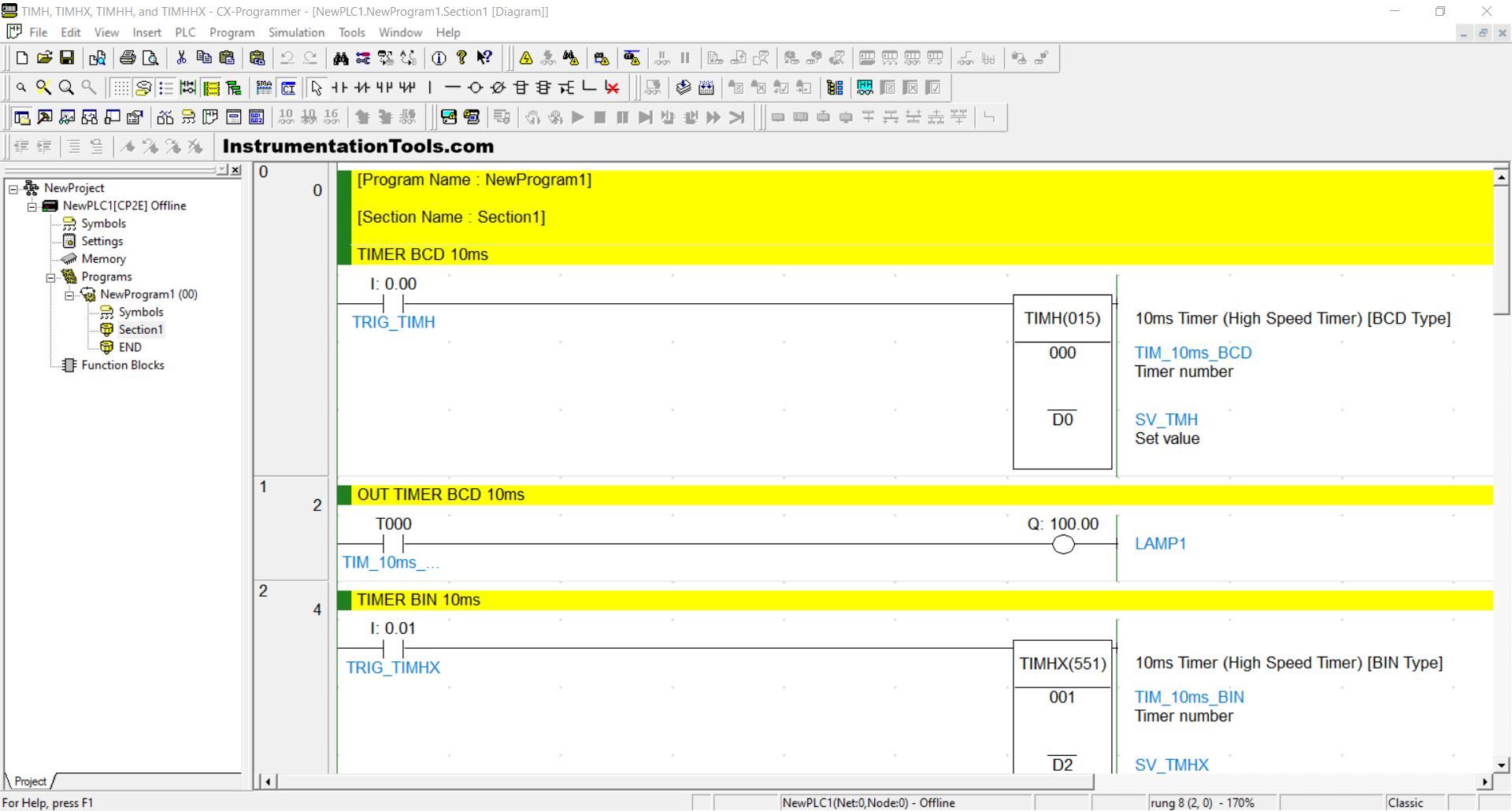Image resolution: width=1512 pixels, height=811 pixels.
Task: Open the Tools menu
Action: pos(352,32)
